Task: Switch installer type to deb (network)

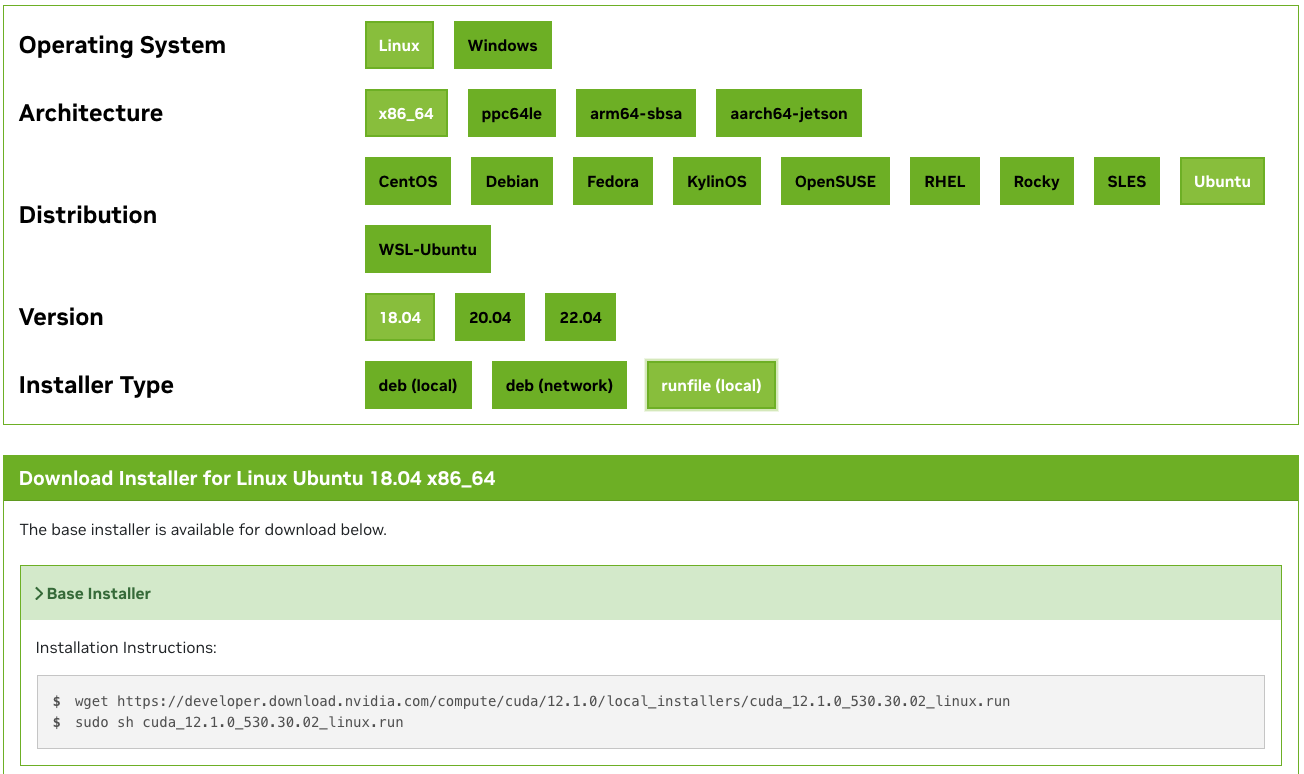Action: pyautogui.click(x=559, y=385)
